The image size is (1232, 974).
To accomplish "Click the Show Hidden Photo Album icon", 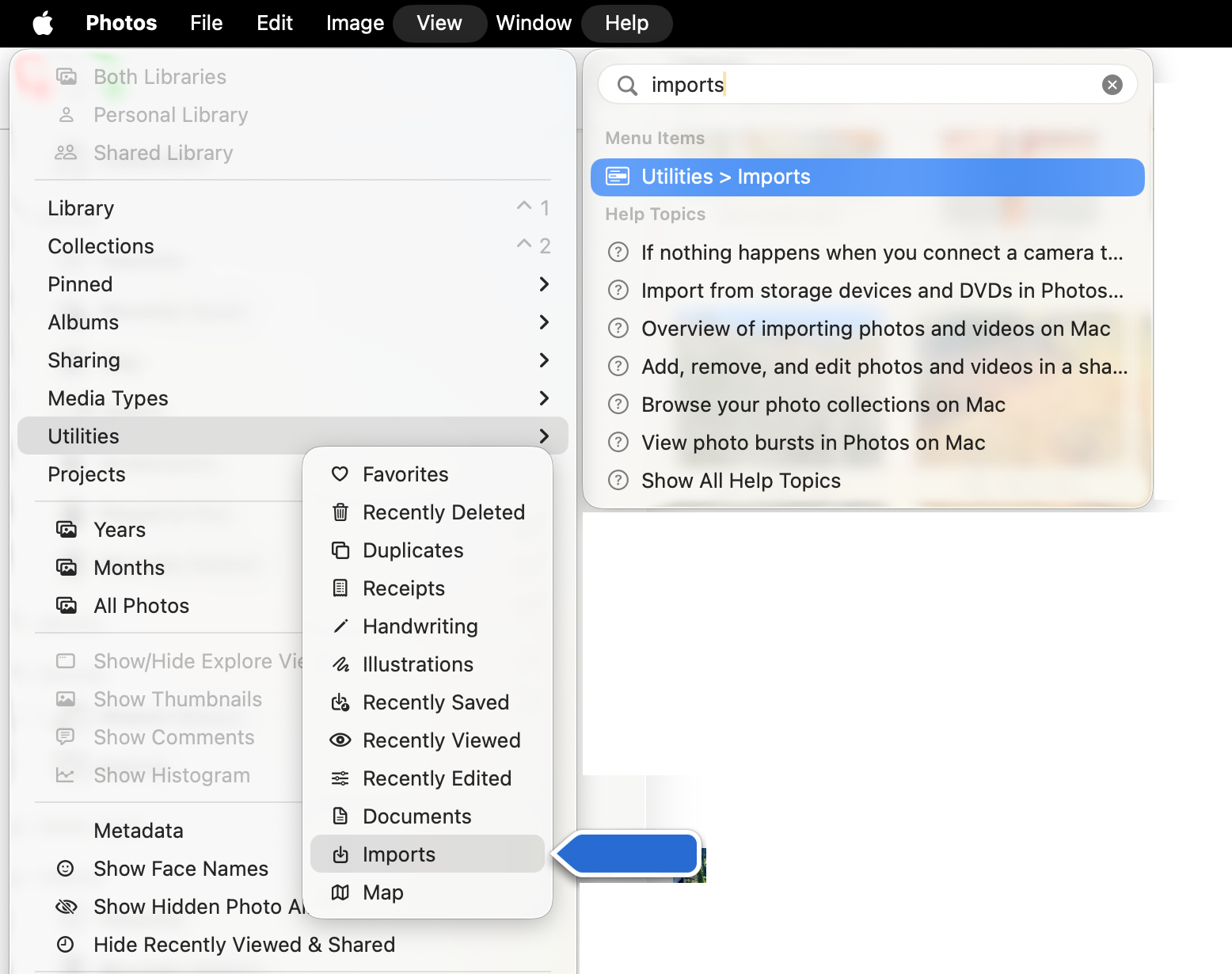I will pos(67,907).
